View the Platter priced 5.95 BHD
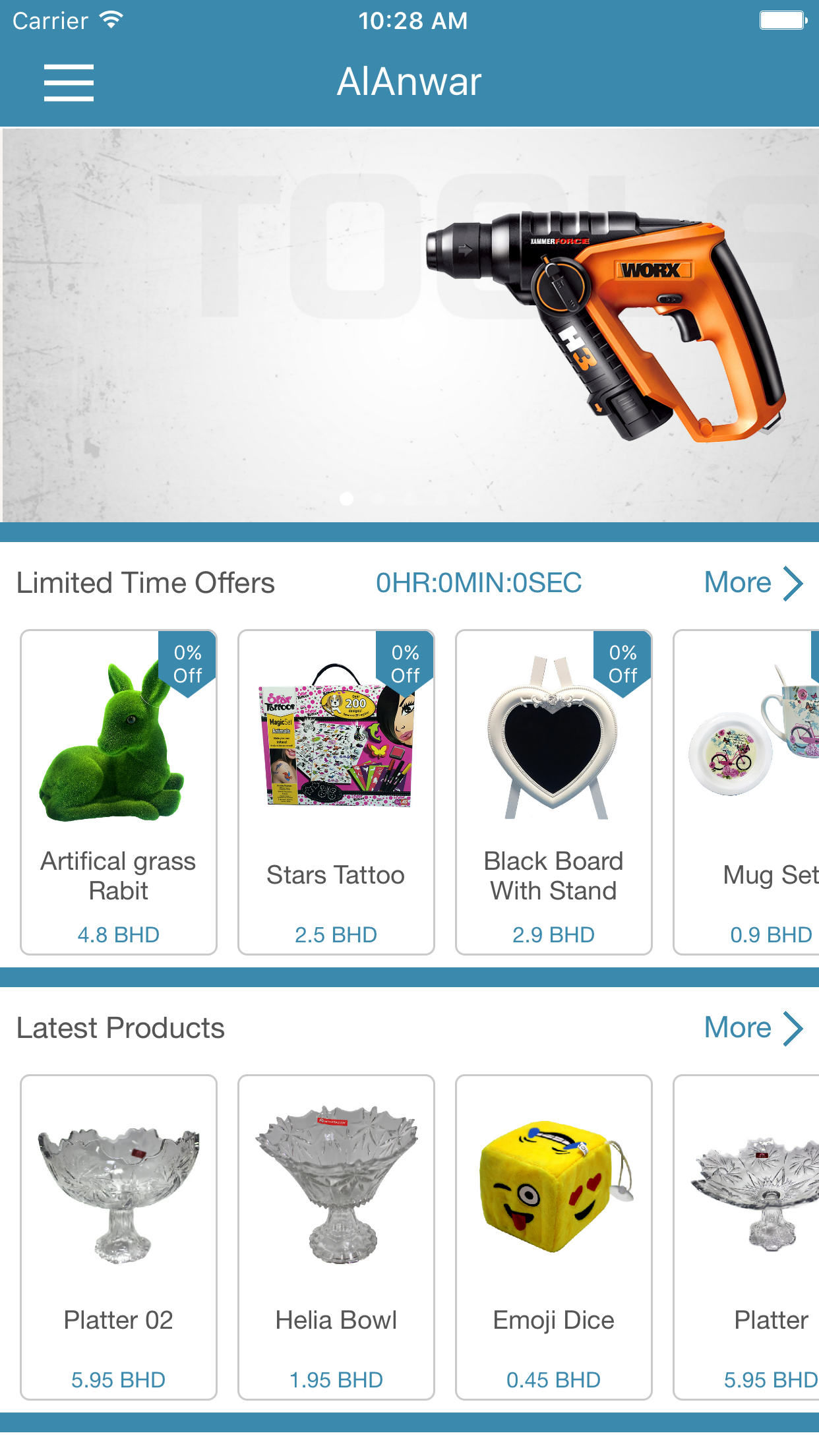This screenshot has height=1456, width=819. tap(746, 1237)
